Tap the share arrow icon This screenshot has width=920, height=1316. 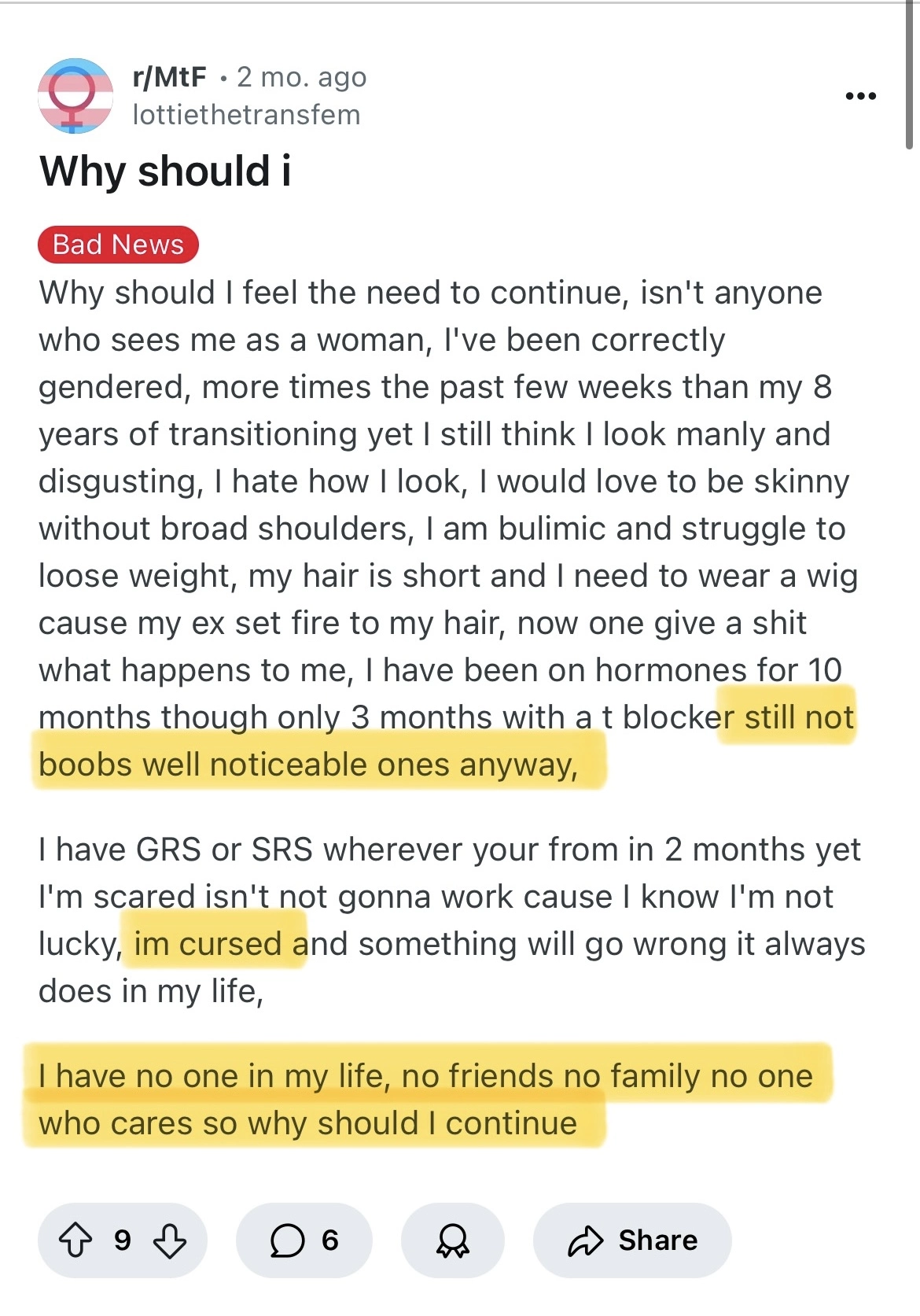click(x=585, y=1240)
